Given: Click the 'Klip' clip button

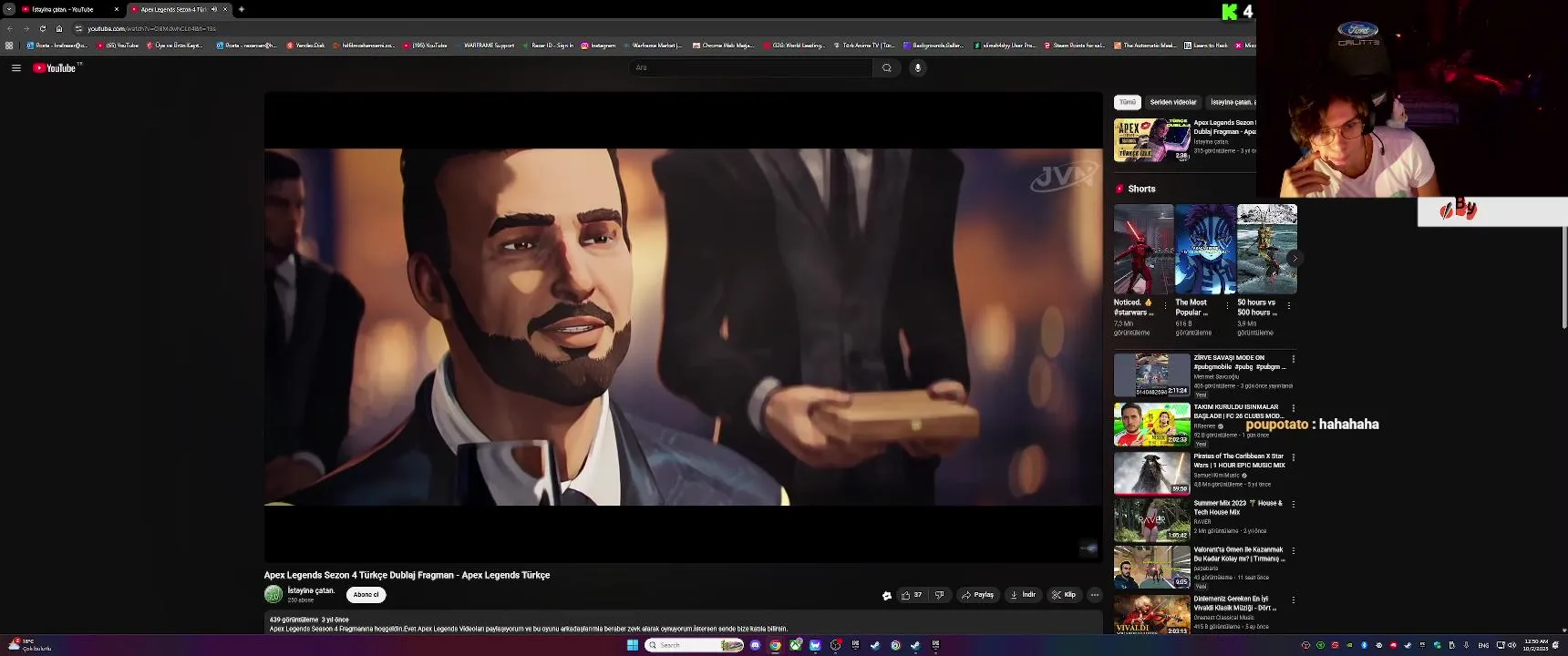Looking at the screenshot, I should pos(1063,595).
